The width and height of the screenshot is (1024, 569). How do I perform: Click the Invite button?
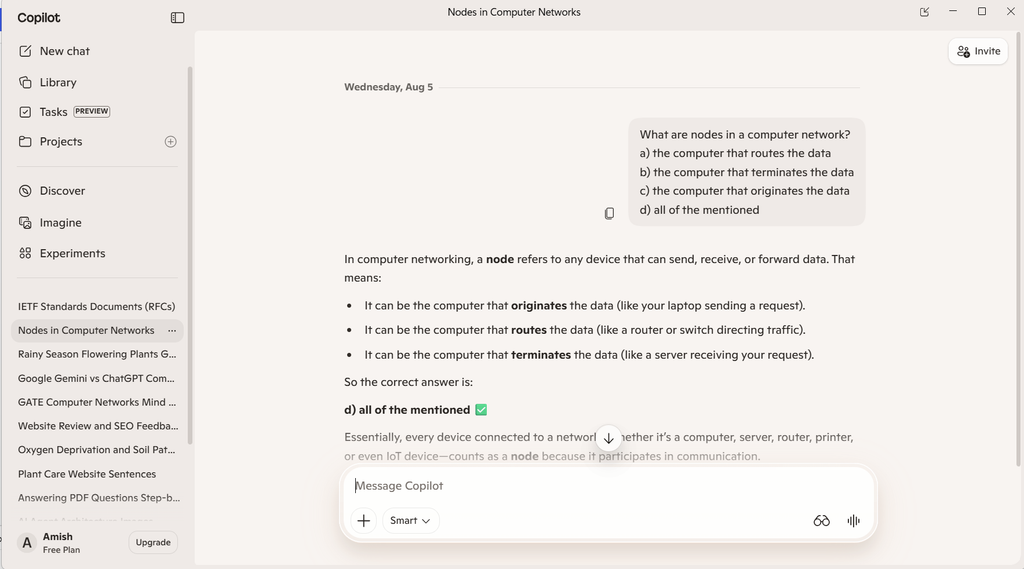pyautogui.click(x=978, y=51)
